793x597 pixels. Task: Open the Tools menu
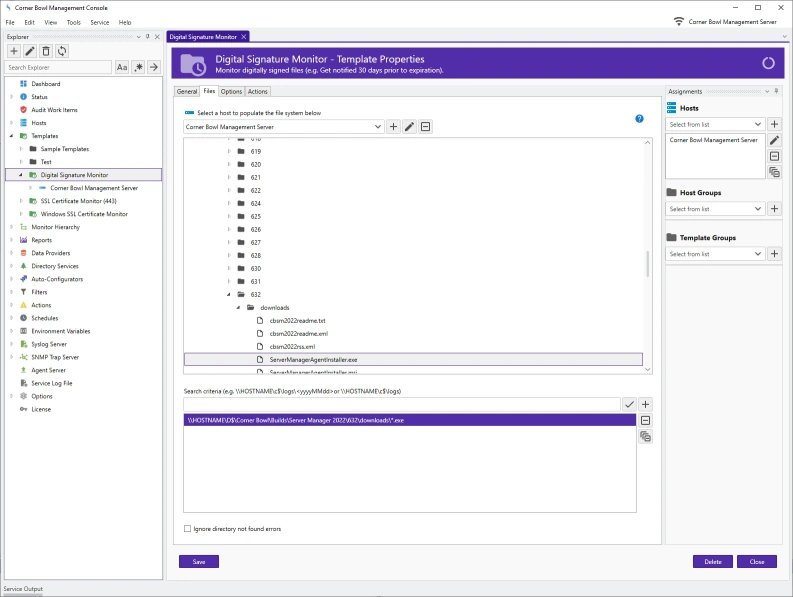[x=73, y=22]
